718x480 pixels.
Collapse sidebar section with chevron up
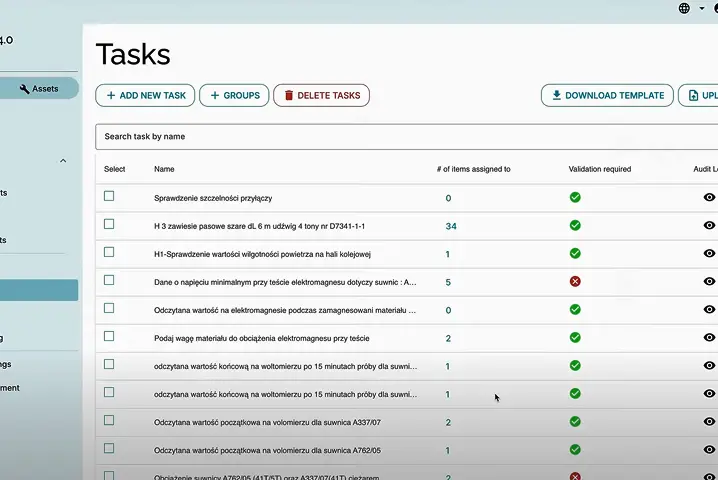(63, 161)
